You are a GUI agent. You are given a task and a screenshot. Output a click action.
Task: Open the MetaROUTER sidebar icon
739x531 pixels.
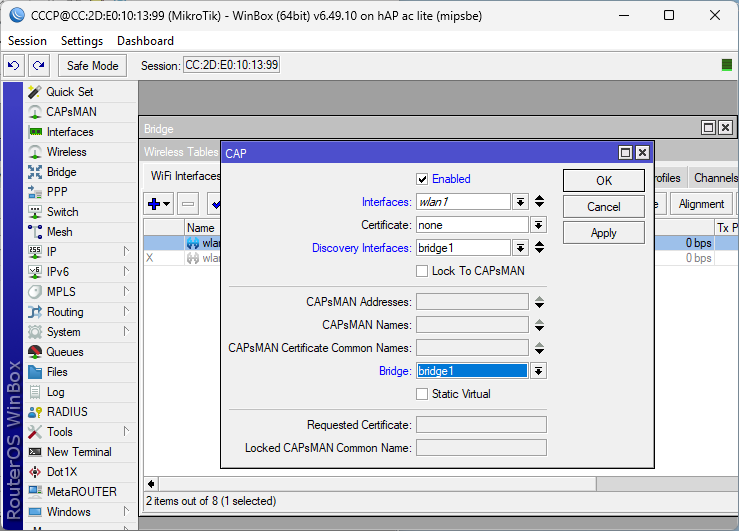[35, 492]
